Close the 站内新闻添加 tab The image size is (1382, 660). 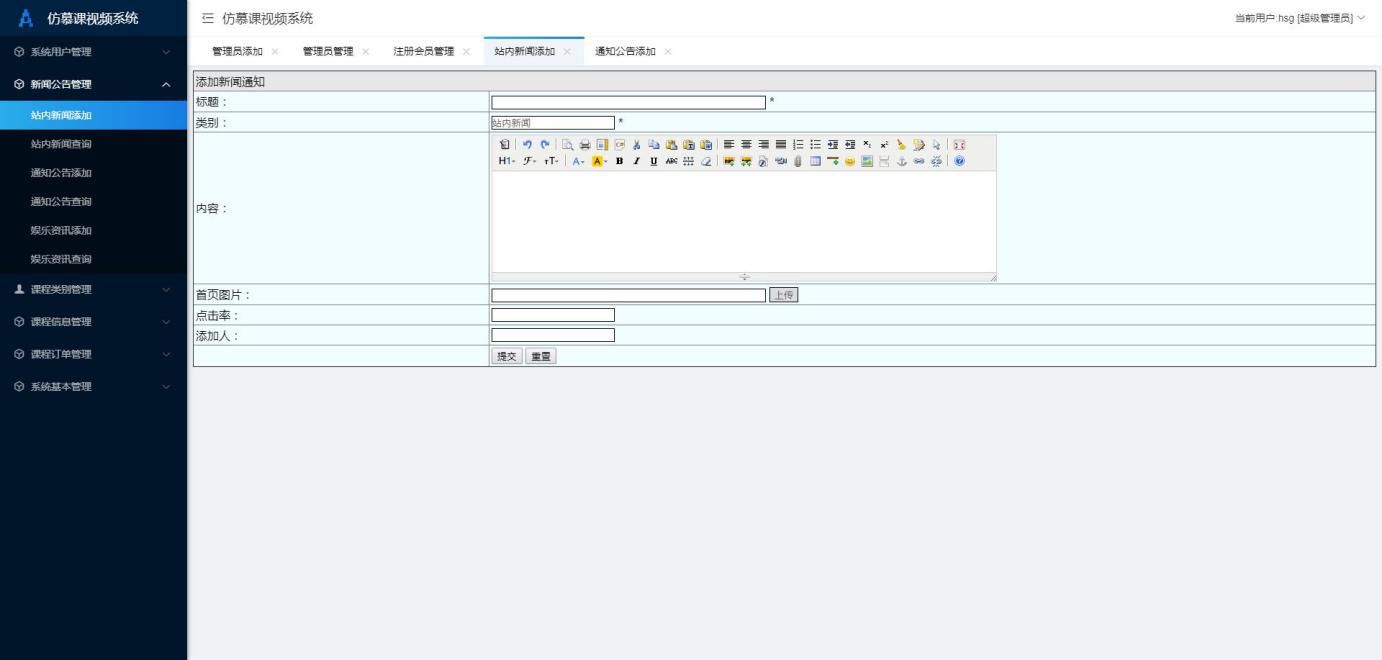[x=567, y=52]
